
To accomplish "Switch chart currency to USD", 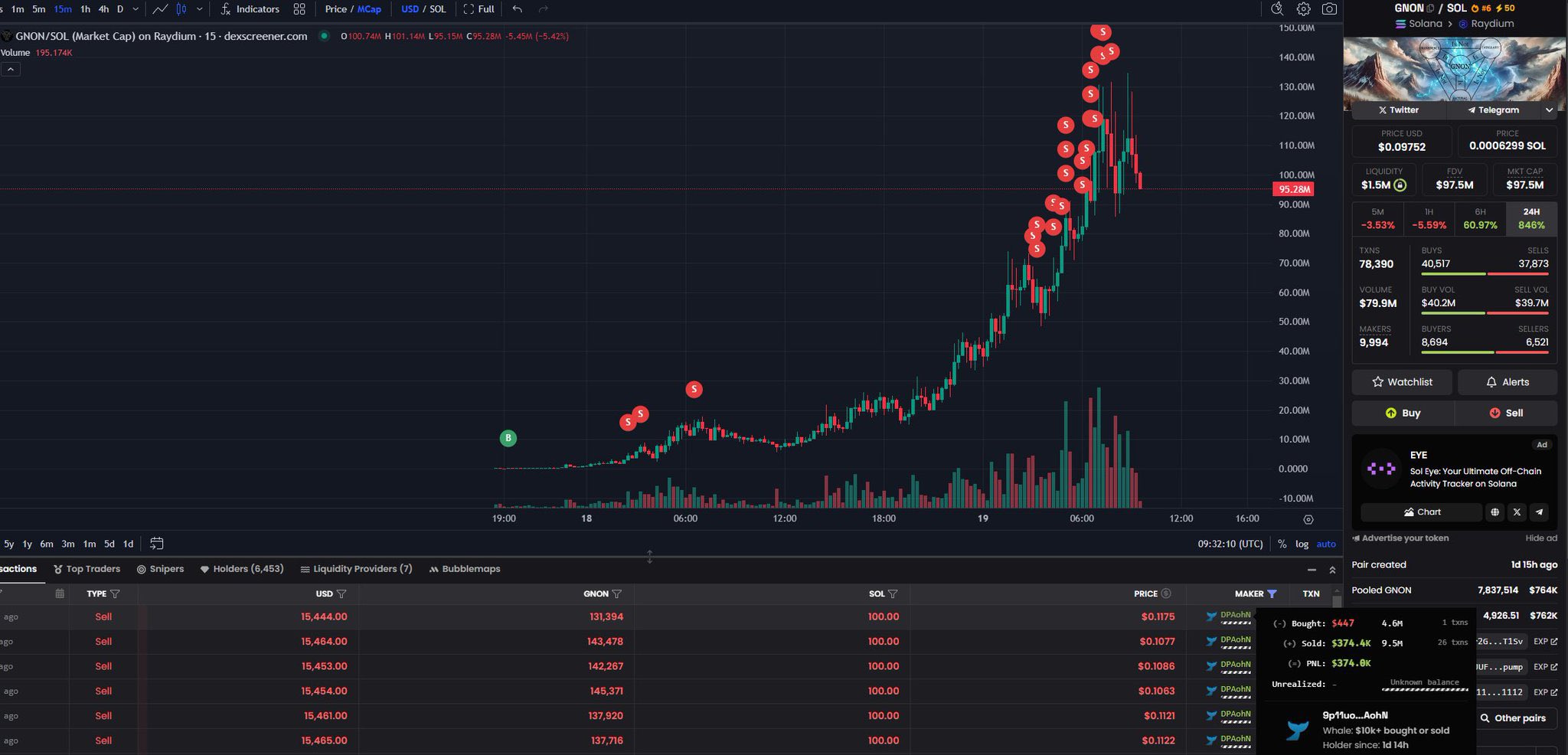I will (x=410, y=9).
